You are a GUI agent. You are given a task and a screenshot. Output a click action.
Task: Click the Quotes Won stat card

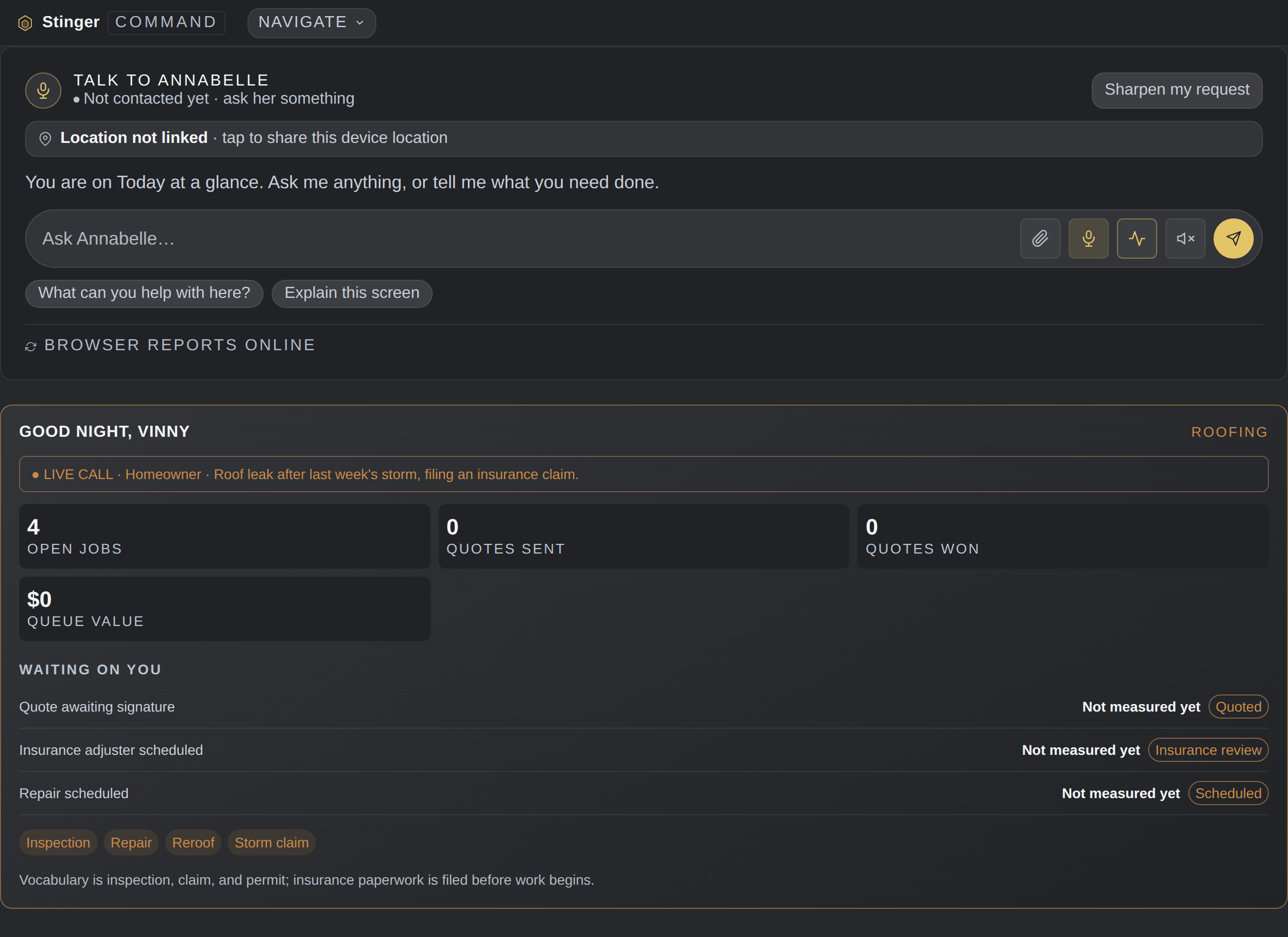click(1063, 536)
